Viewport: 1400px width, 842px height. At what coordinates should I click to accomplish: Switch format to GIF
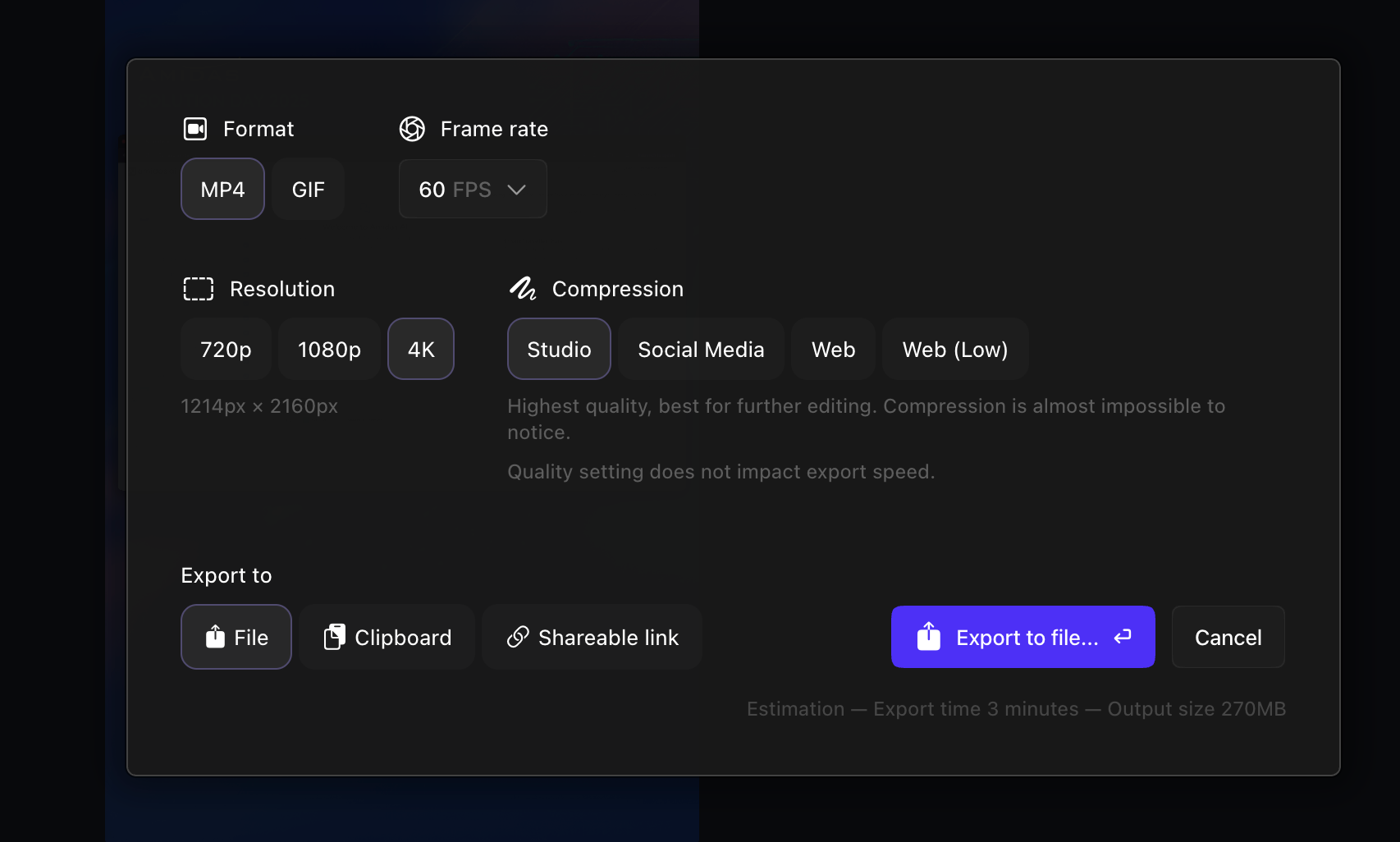tap(309, 189)
